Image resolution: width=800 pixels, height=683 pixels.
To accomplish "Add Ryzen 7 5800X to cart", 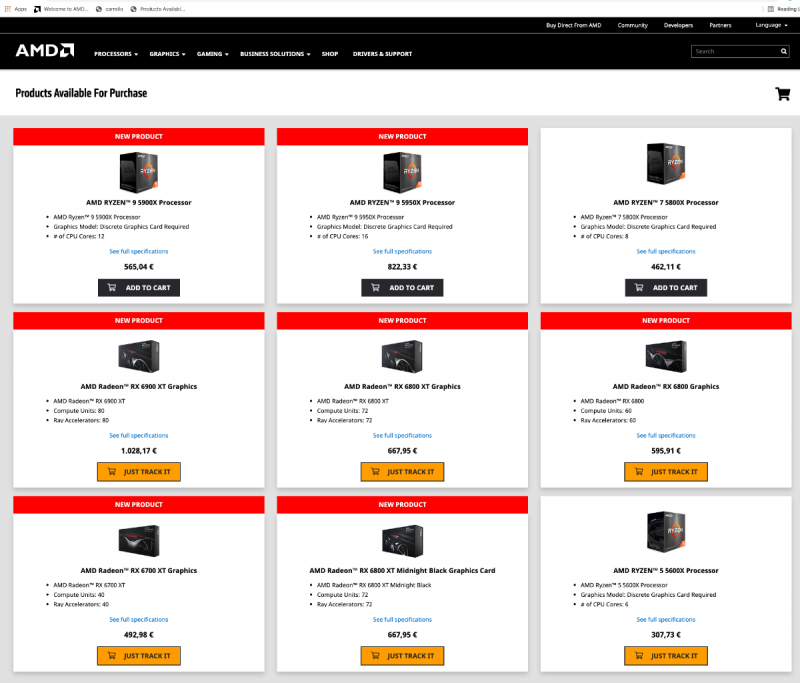I will [x=666, y=288].
